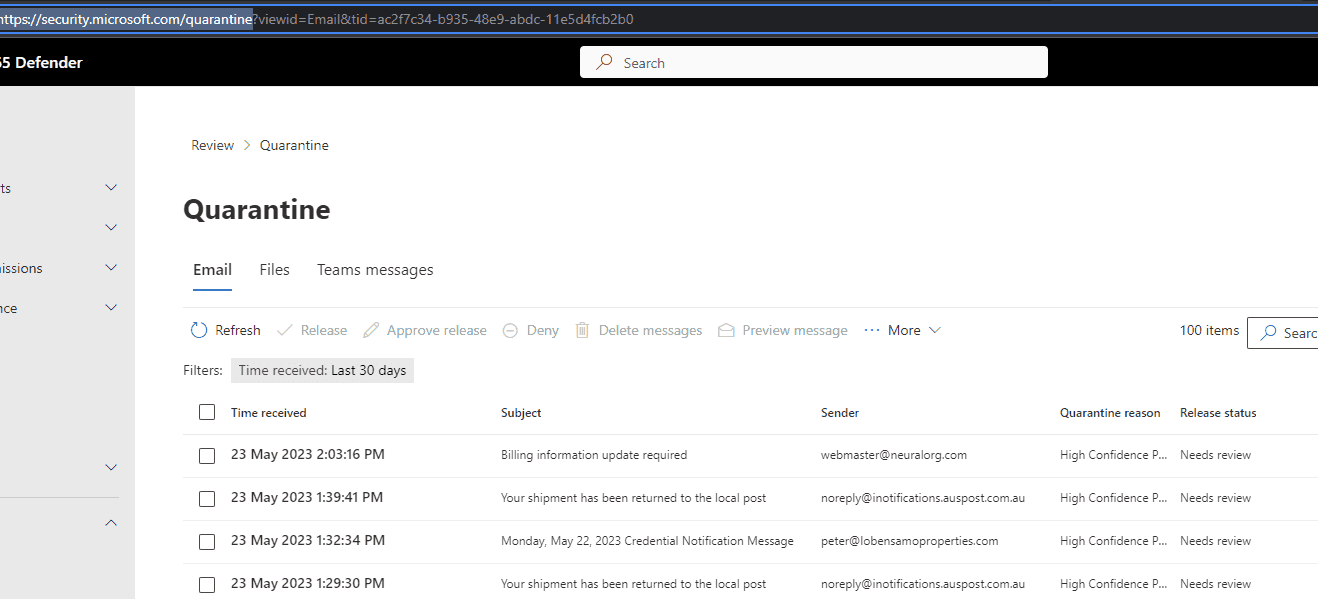1318x599 pixels.
Task: Click the Release checkmark icon
Action: point(285,330)
